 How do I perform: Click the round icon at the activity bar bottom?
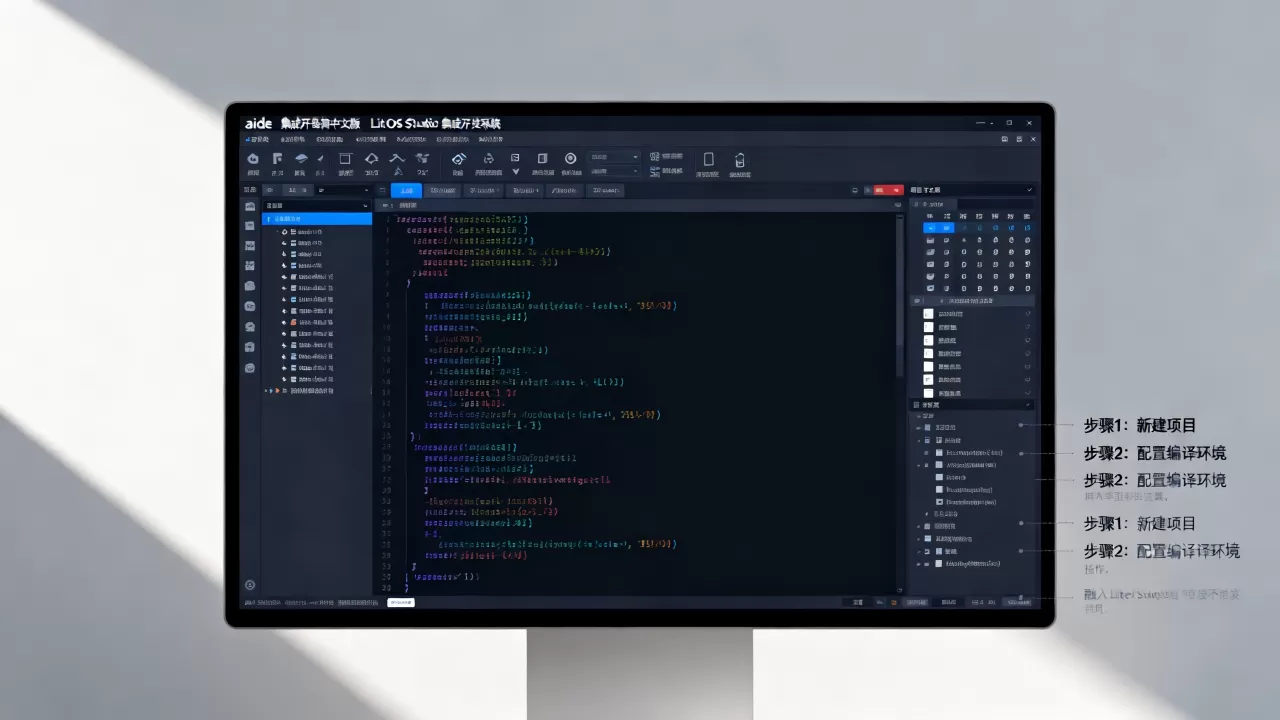tap(250, 585)
